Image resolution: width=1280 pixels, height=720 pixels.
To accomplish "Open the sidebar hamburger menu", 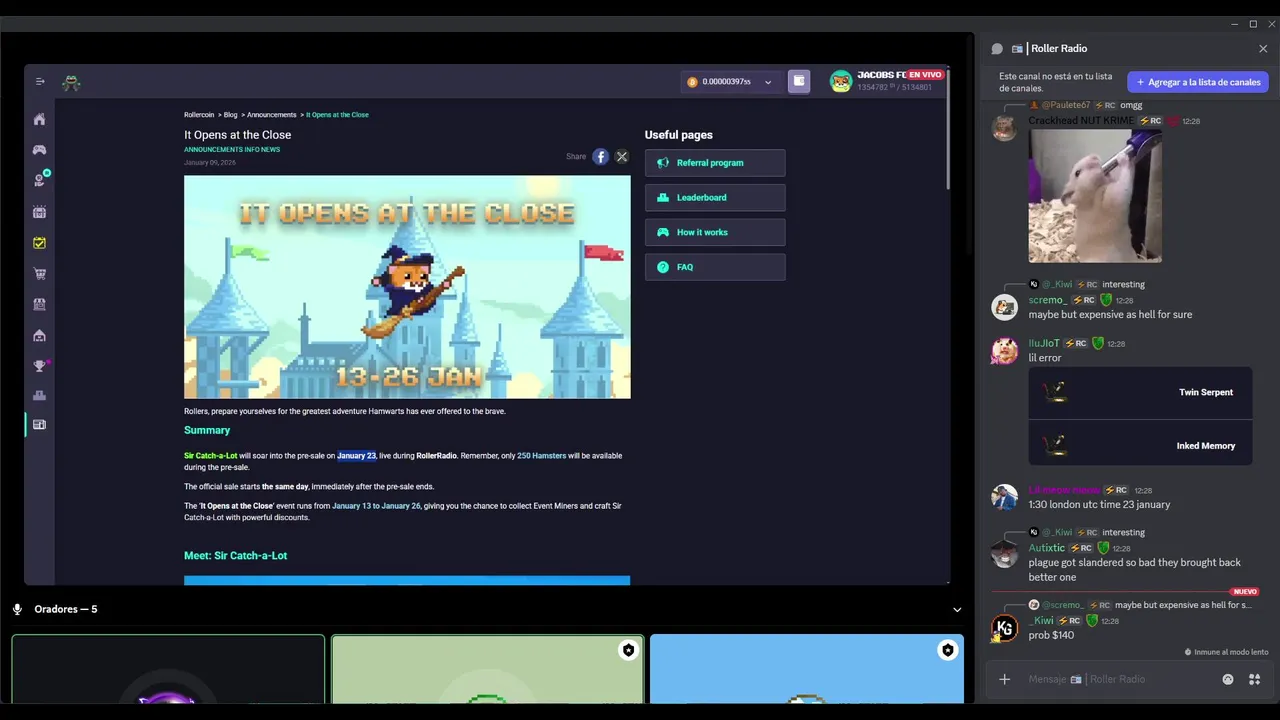I will [x=40, y=82].
